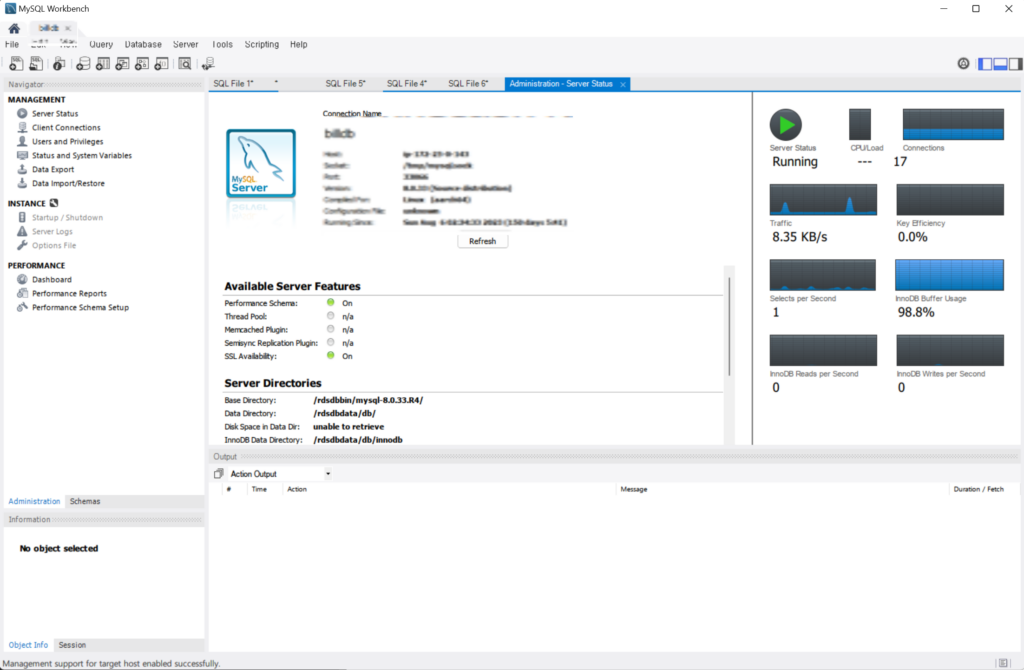This screenshot has height=670, width=1024.
Task: Open the File menu
Action: click(x=12, y=44)
